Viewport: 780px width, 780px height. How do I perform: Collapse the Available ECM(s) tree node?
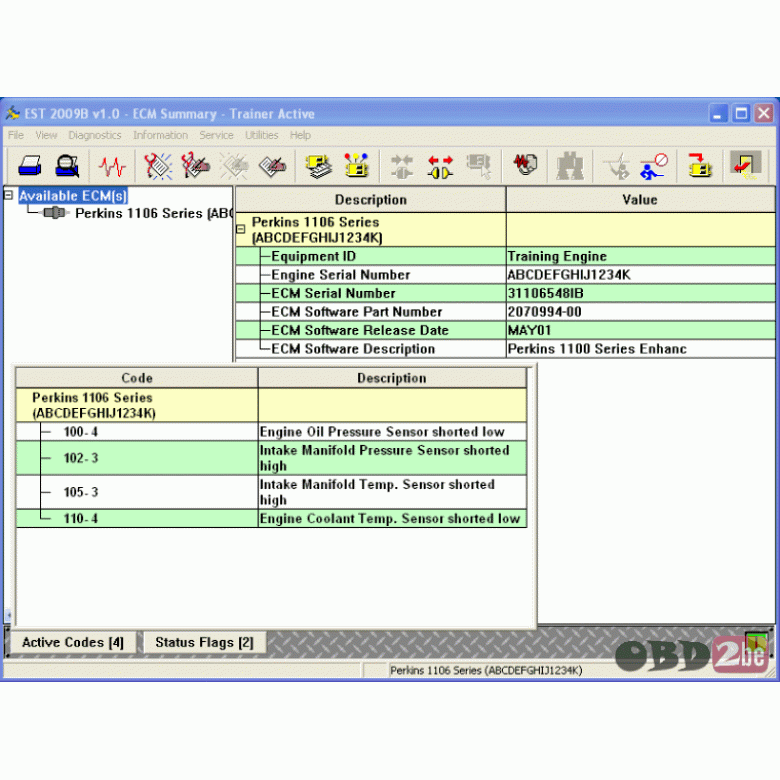[8, 195]
